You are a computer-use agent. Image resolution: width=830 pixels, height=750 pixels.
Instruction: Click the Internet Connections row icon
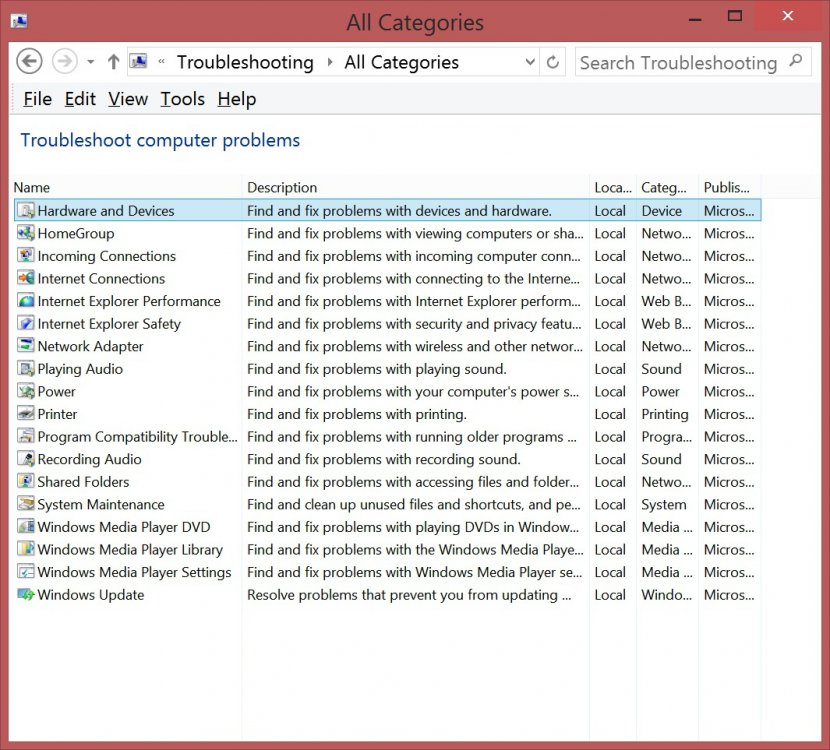point(25,278)
